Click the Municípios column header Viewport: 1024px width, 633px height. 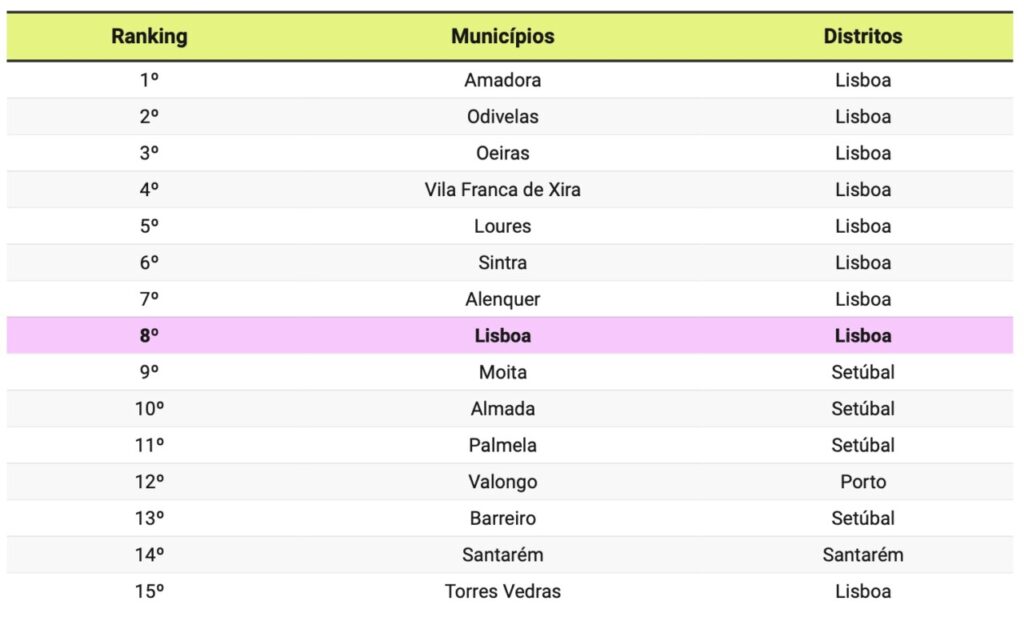point(502,36)
